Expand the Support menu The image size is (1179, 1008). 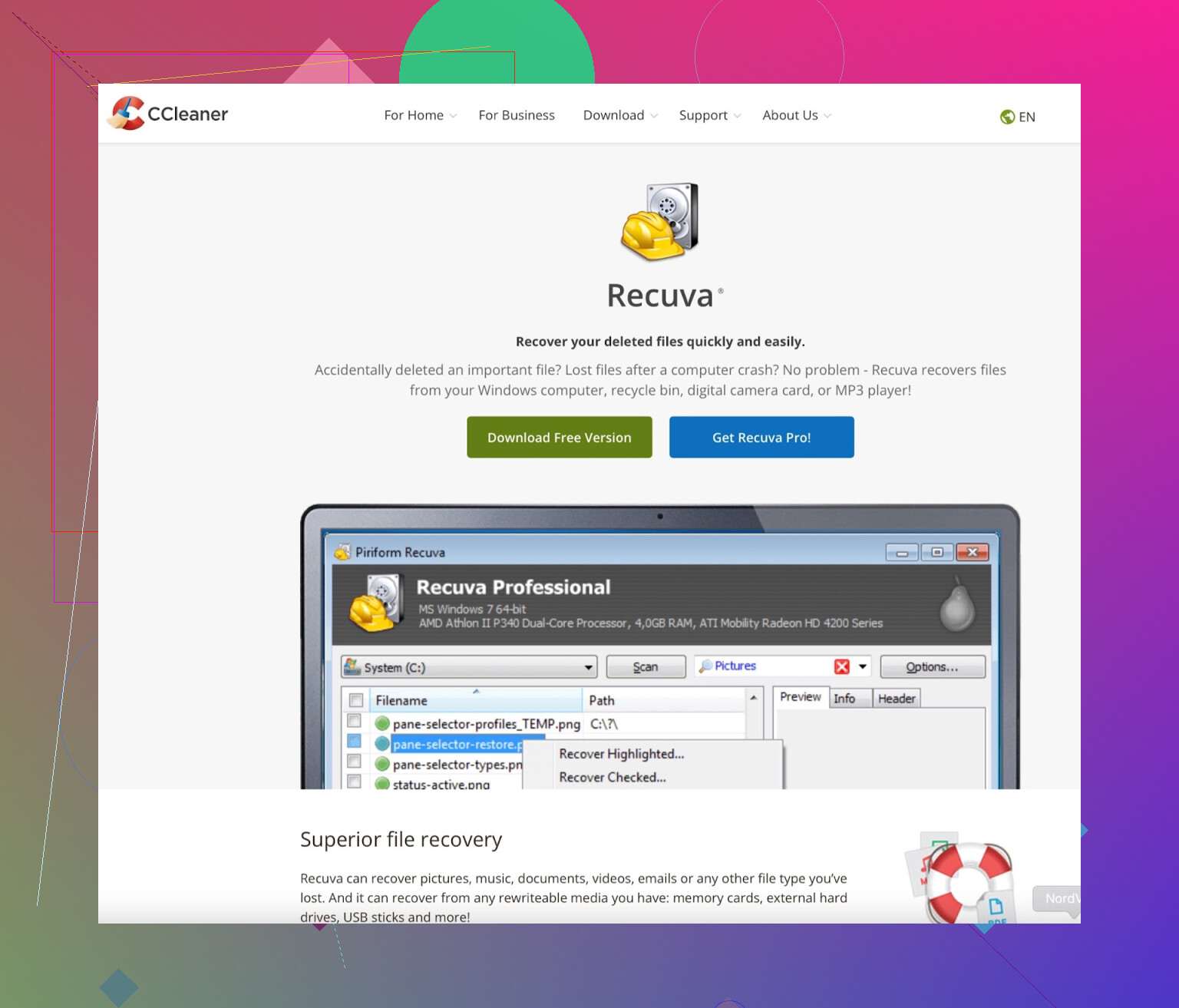tap(710, 115)
